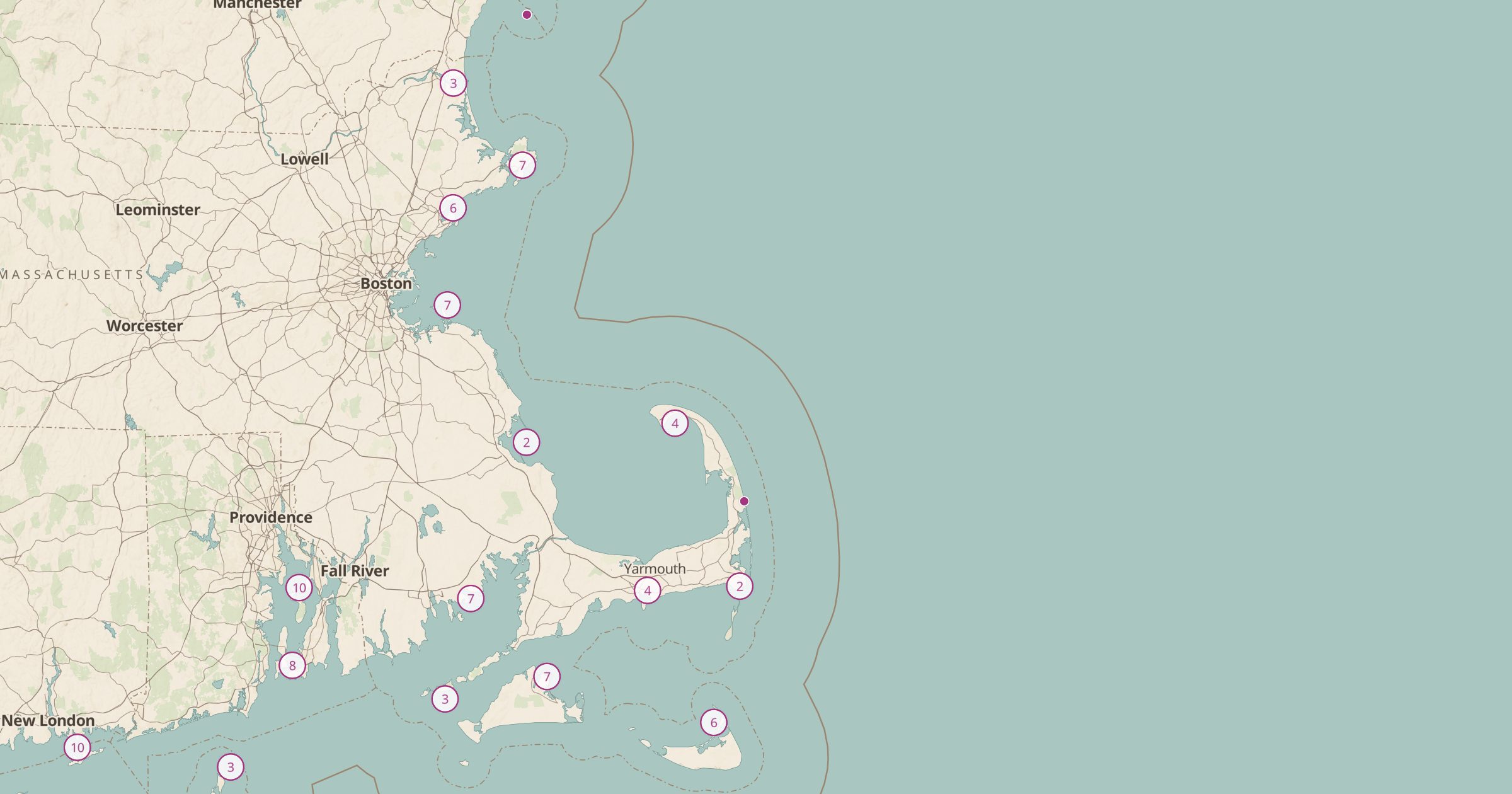
Task: Click the MASSACHUSETTS state label
Action: (72, 275)
